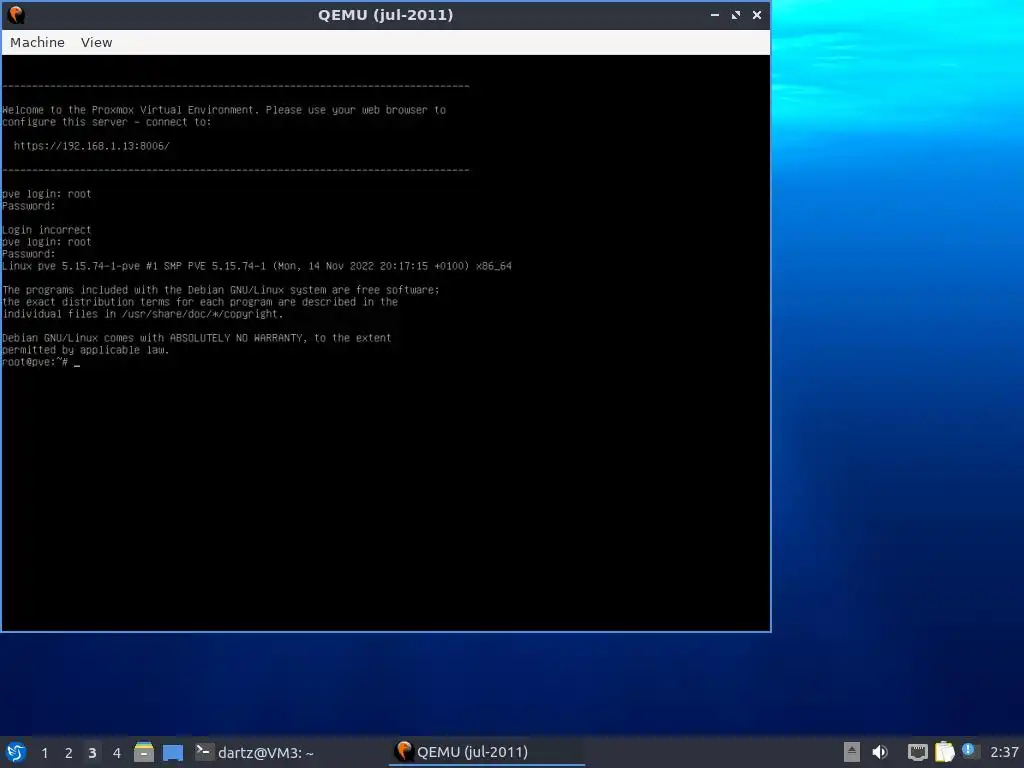Image resolution: width=1024 pixels, height=768 pixels.
Task: Switch to workspace 1
Action: (x=44, y=753)
